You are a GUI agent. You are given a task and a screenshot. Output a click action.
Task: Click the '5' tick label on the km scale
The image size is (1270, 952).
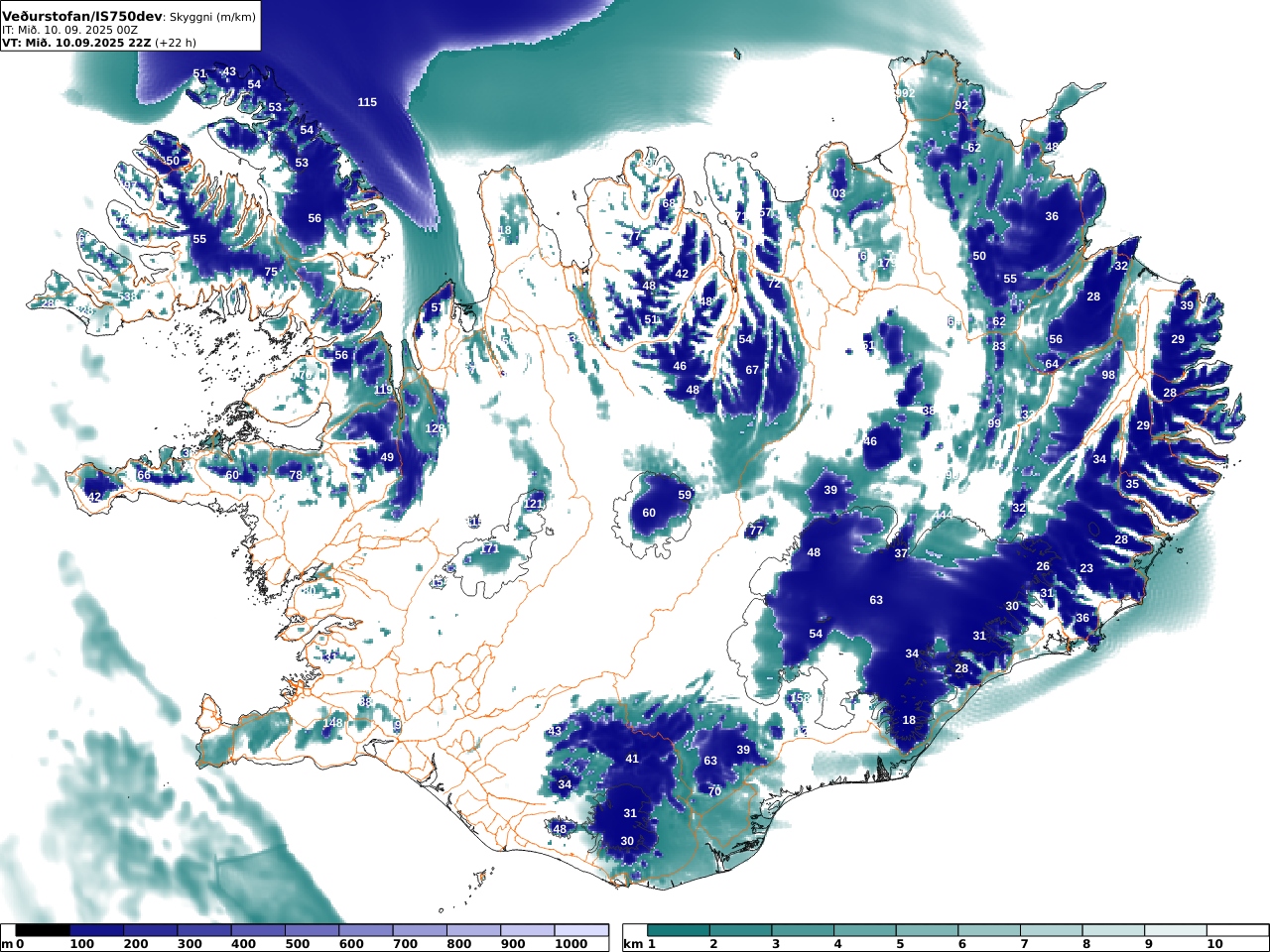[x=900, y=944]
